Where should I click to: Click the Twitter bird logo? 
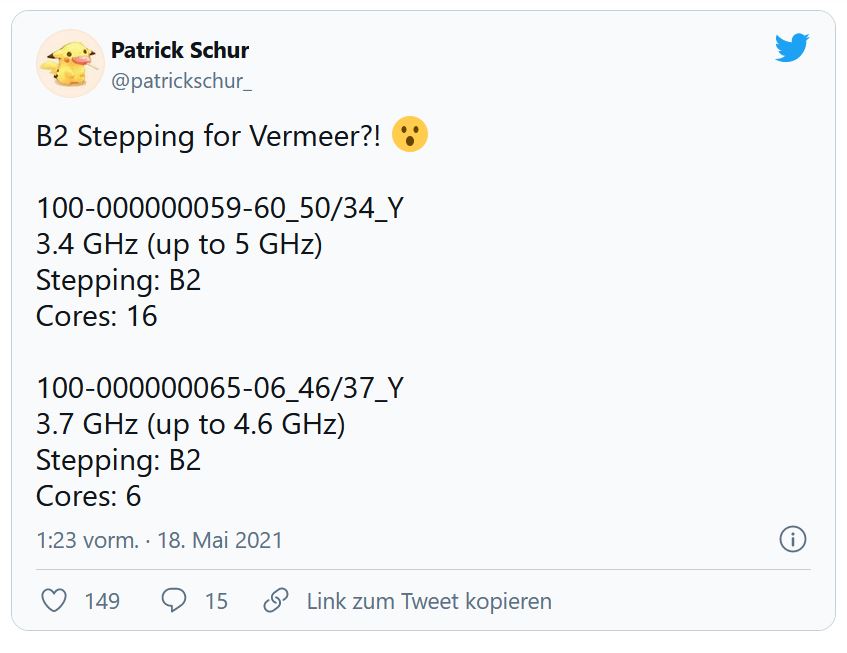point(792,48)
